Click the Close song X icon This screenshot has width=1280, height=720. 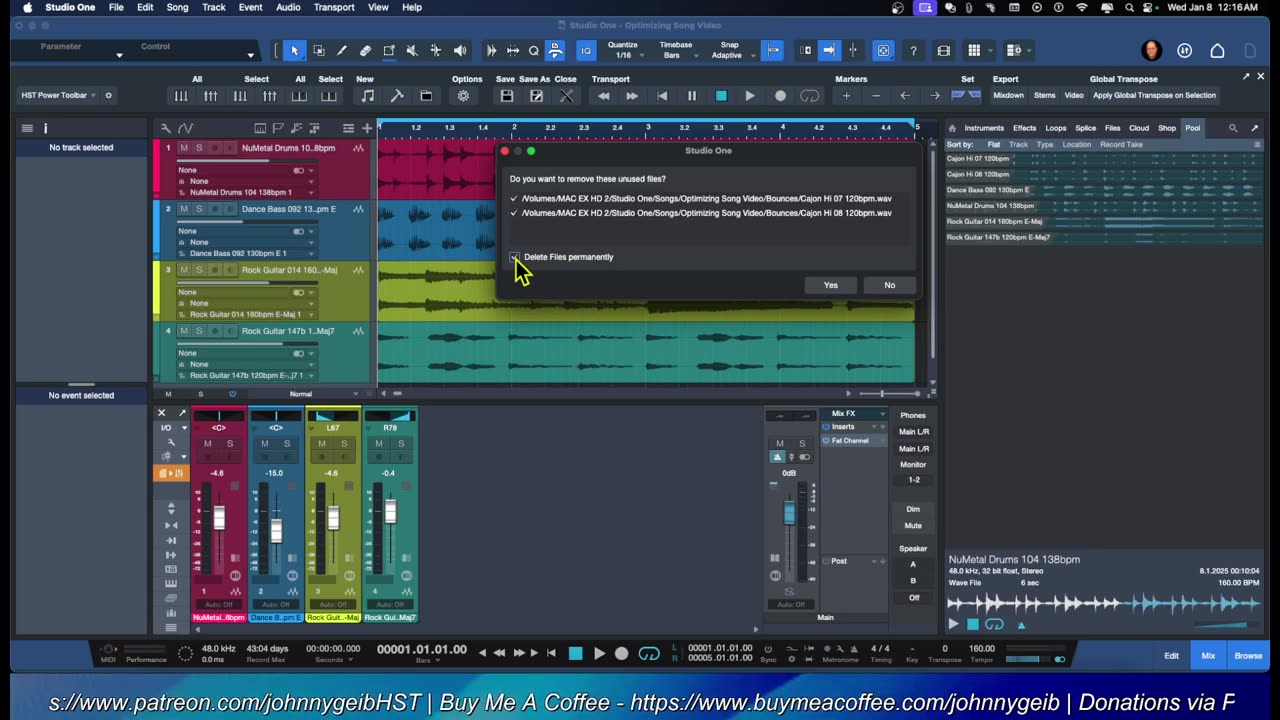click(566, 96)
